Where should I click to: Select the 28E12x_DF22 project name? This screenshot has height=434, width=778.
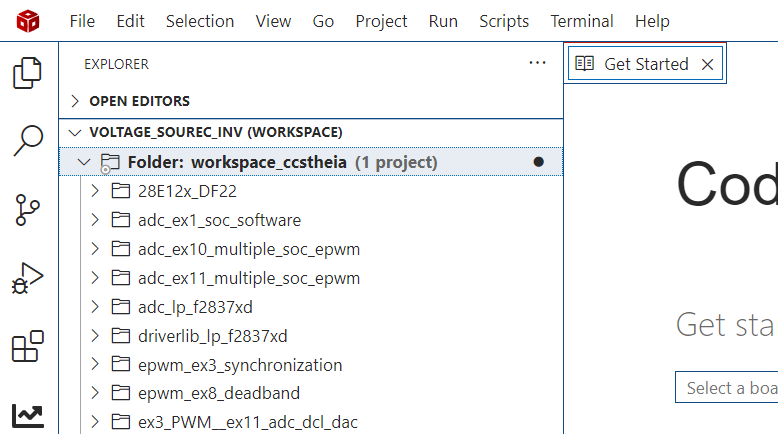pos(187,191)
